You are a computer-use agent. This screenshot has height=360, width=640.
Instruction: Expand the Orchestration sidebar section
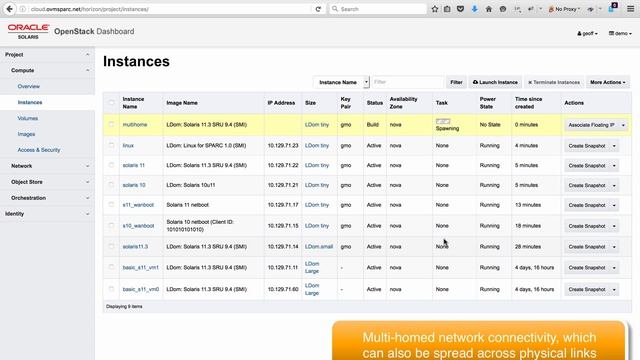(47, 198)
